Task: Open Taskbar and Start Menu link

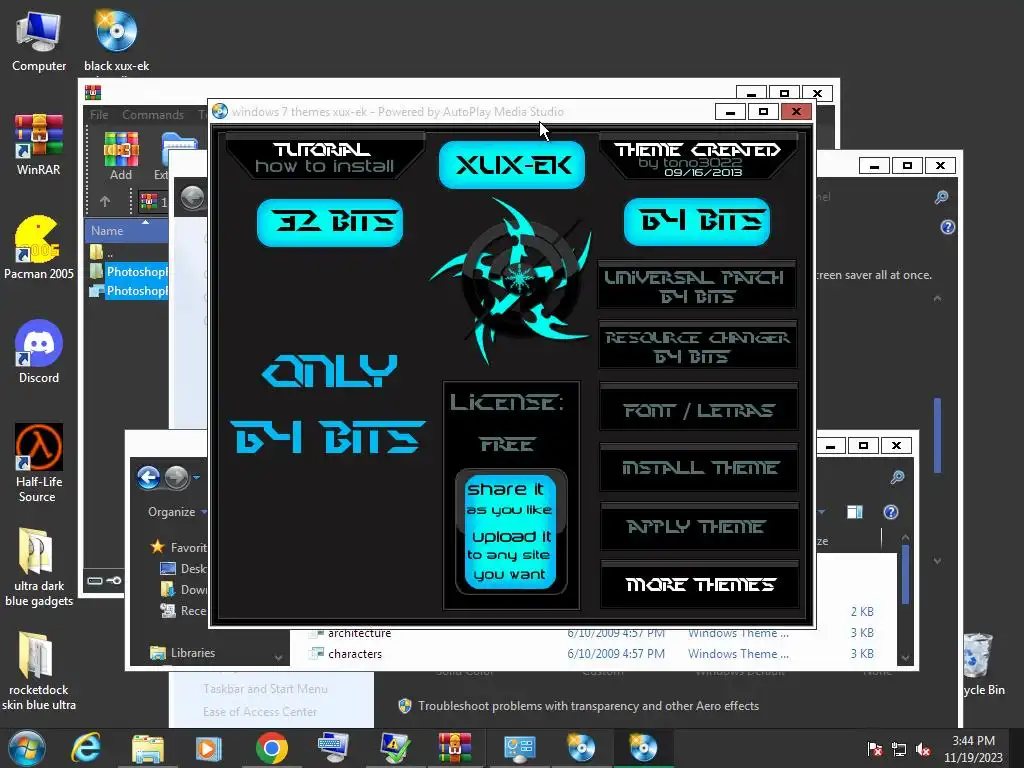Action: (x=265, y=688)
